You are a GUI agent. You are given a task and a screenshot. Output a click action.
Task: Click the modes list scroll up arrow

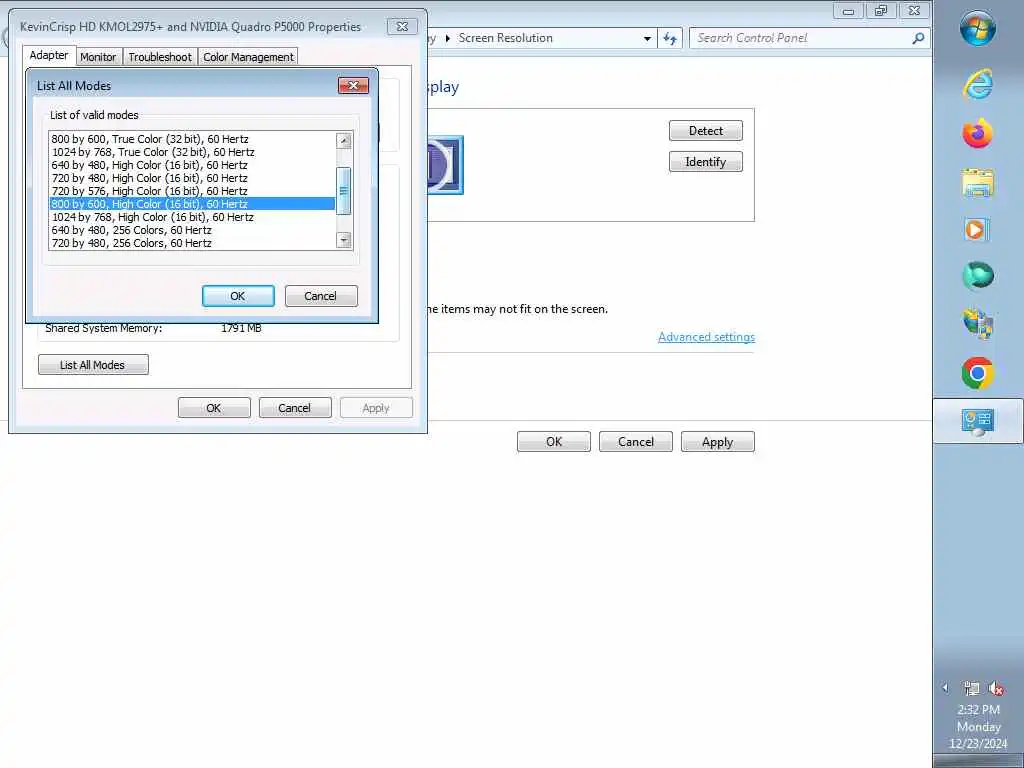click(x=344, y=140)
